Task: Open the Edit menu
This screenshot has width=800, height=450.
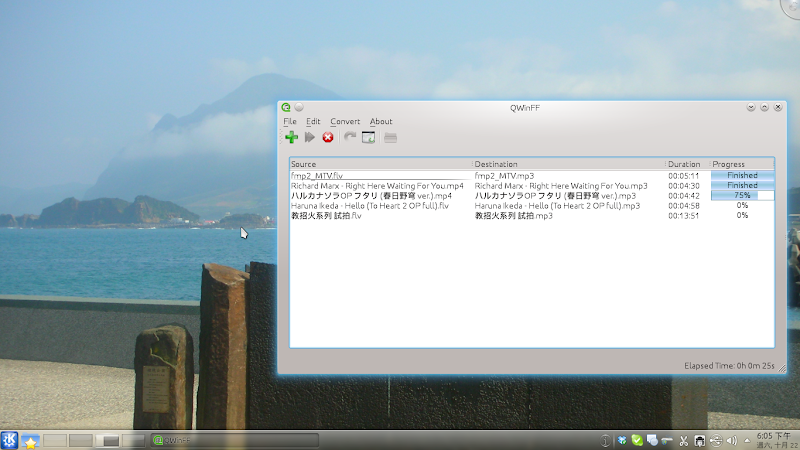Action: pos(313,122)
